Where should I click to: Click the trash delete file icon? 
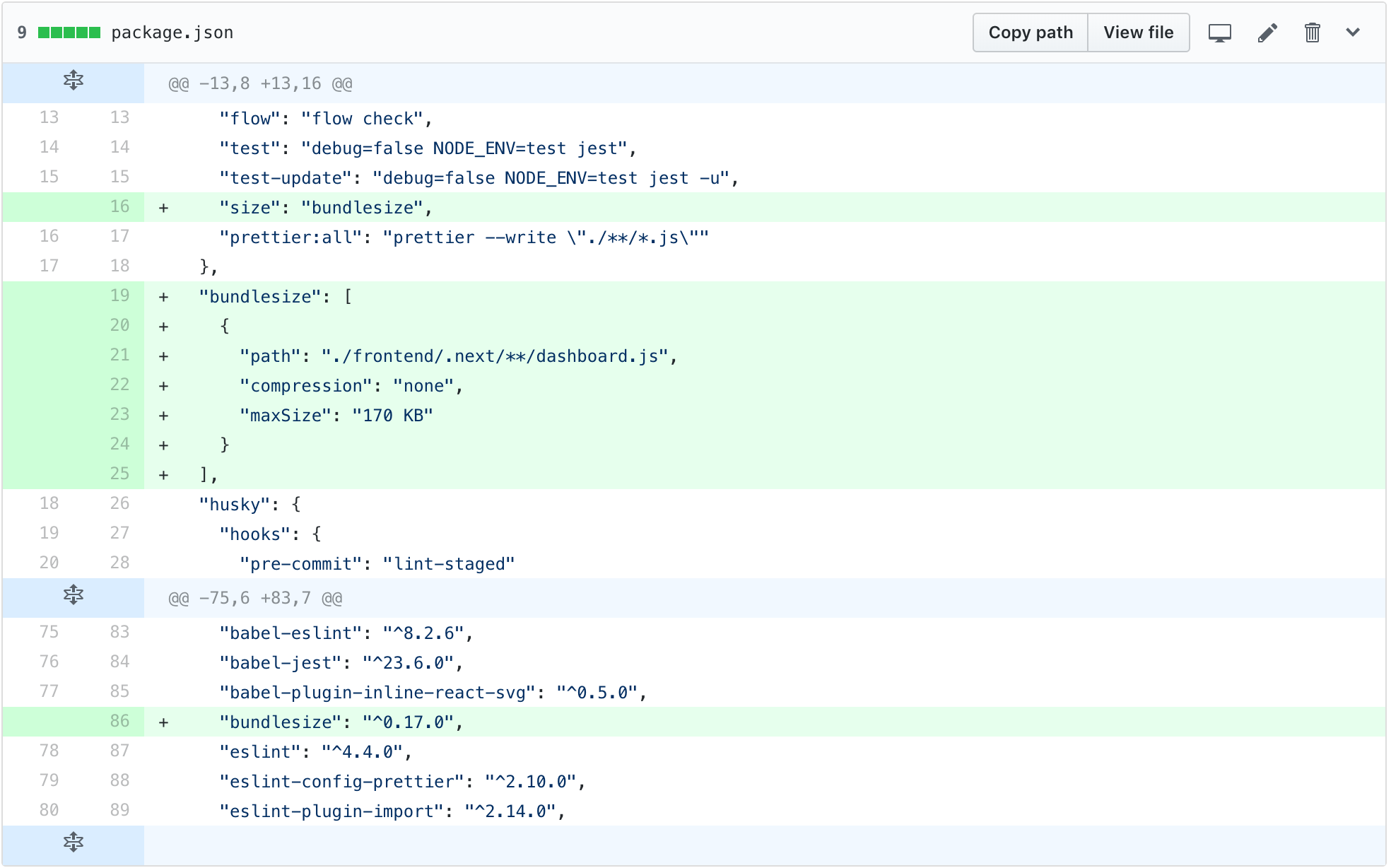click(1312, 33)
